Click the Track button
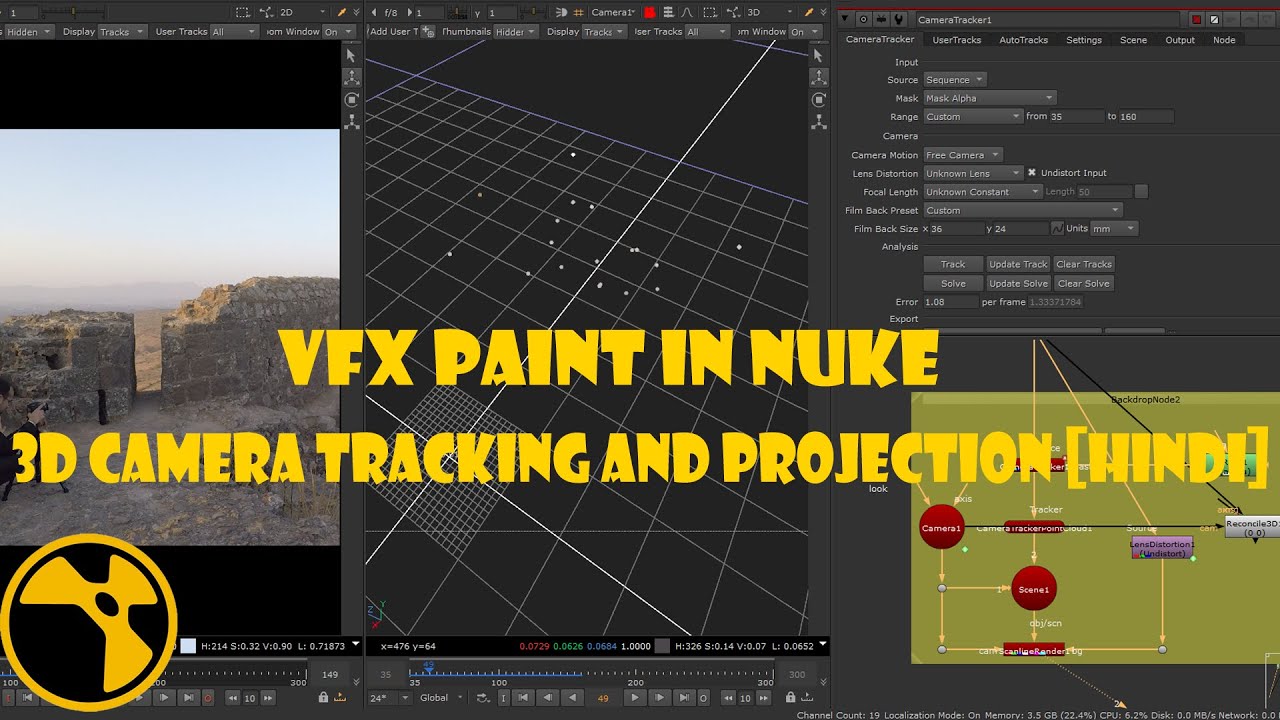The width and height of the screenshot is (1280, 720). tap(953, 264)
